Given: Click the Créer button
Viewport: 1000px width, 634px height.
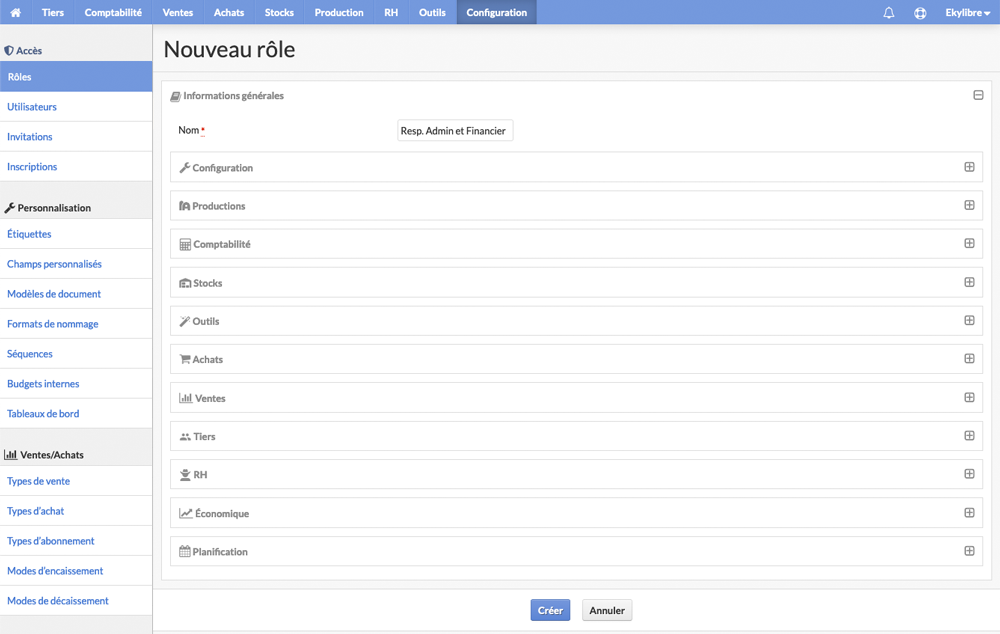Looking at the screenshot, I should pos(550,610).
